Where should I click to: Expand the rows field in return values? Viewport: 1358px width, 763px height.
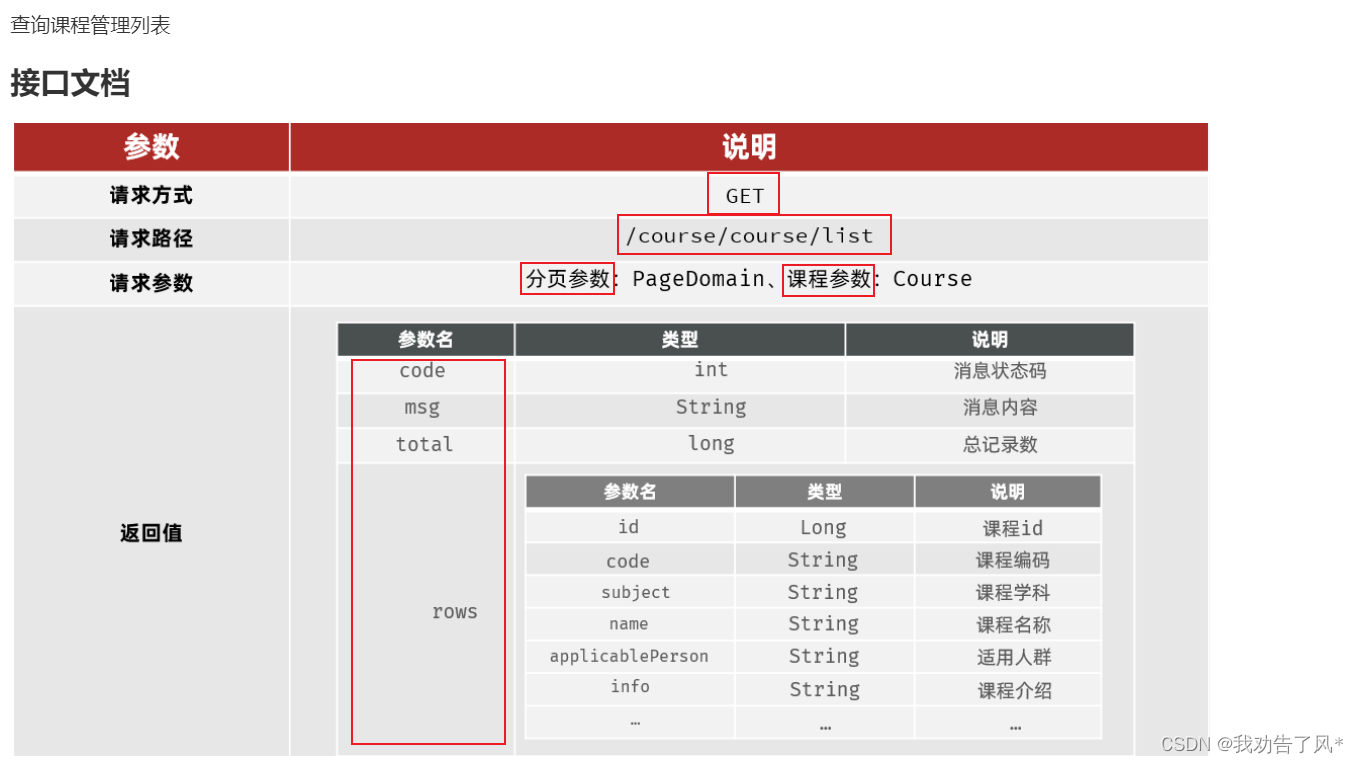(456, 611)
